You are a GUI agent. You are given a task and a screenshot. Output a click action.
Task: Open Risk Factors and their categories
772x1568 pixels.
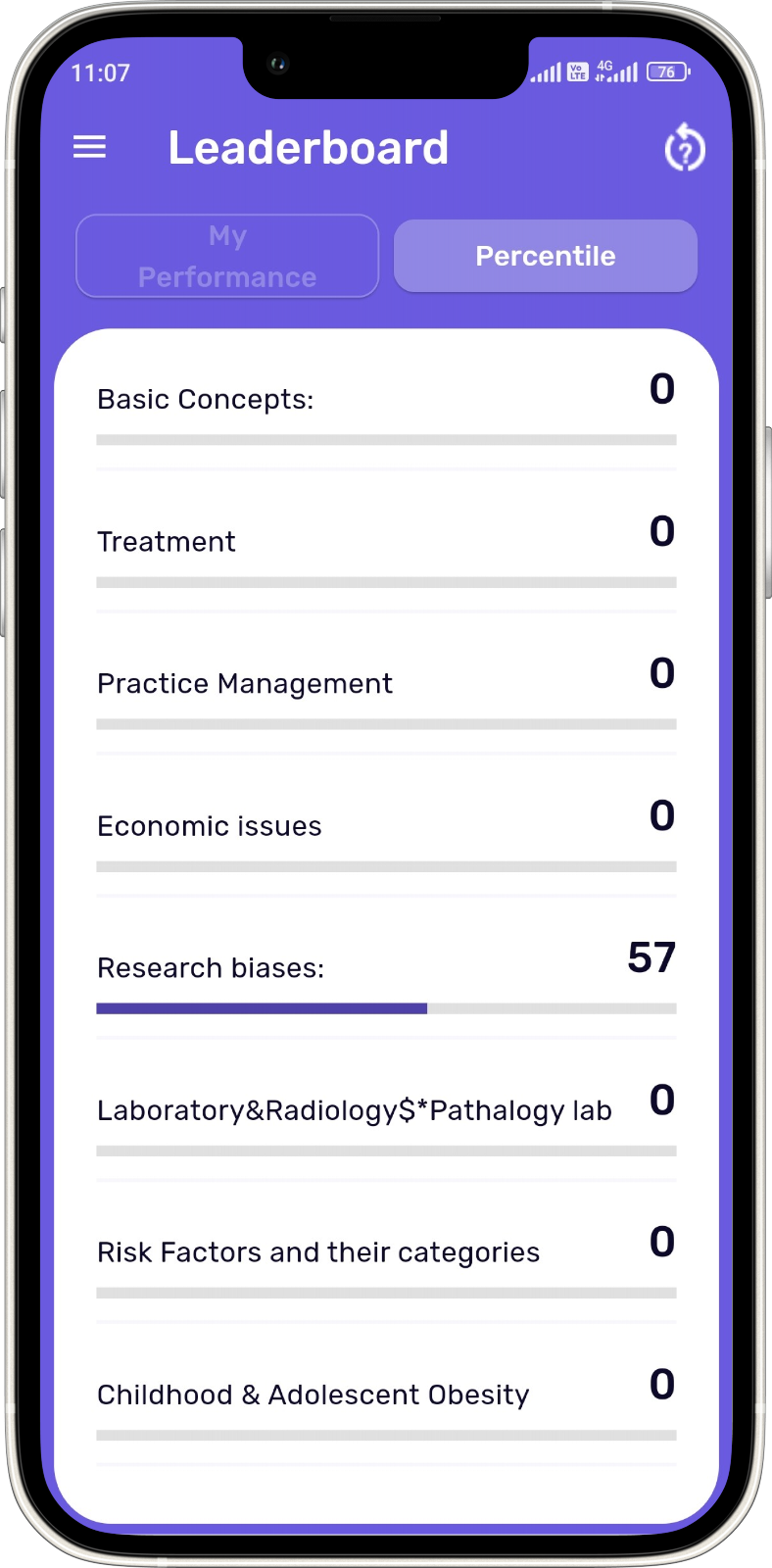pos(318,1252)
